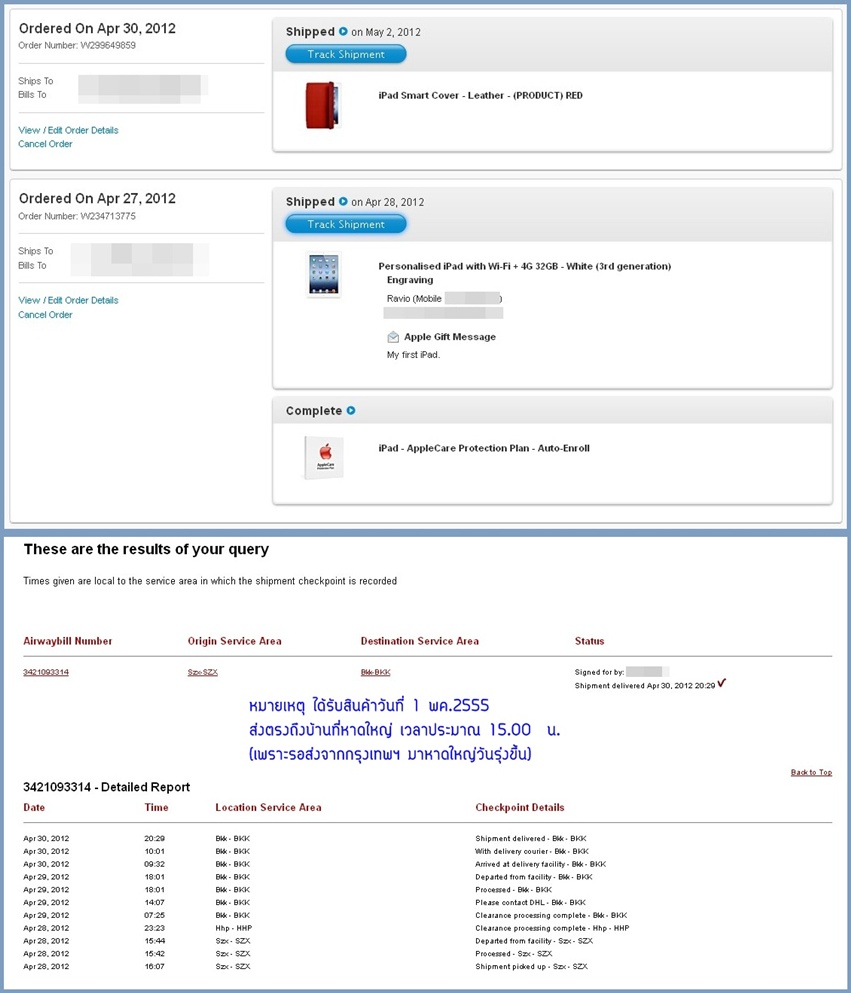Click the Bkk-BKK destination service area link
Viewport: 851px width, 993px height.
pos(375,672)
